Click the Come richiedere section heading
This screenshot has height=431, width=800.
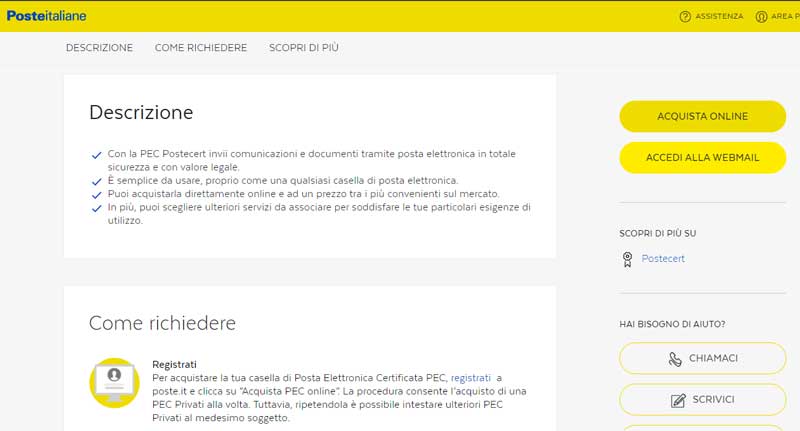tap(162, 323)
